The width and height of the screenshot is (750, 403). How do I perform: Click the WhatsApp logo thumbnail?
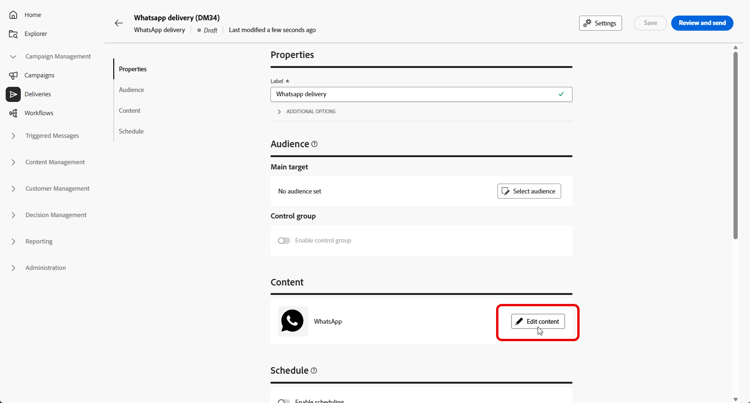pyautogui.click(x=293, y=321)
